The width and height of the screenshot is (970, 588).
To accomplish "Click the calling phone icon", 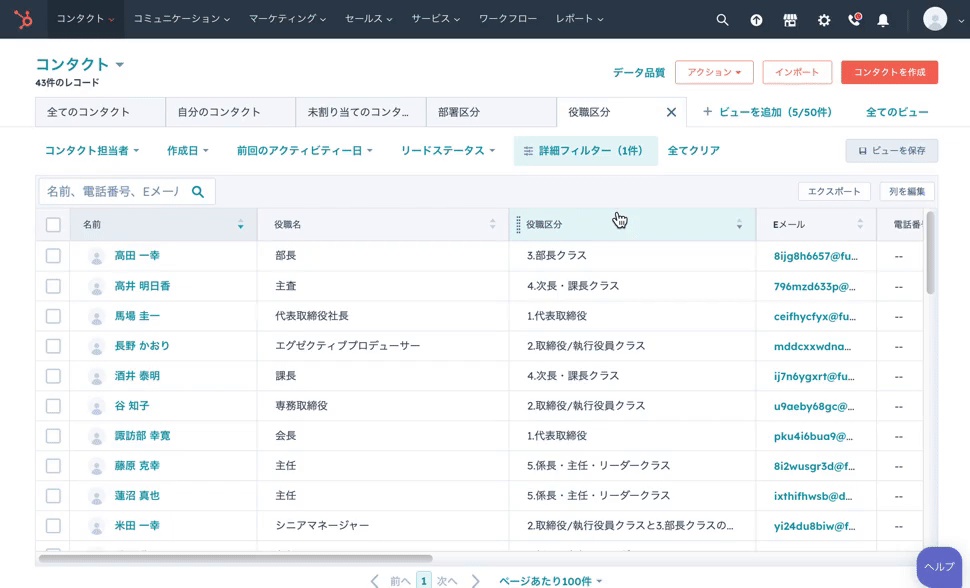I will tap(854, 20).
